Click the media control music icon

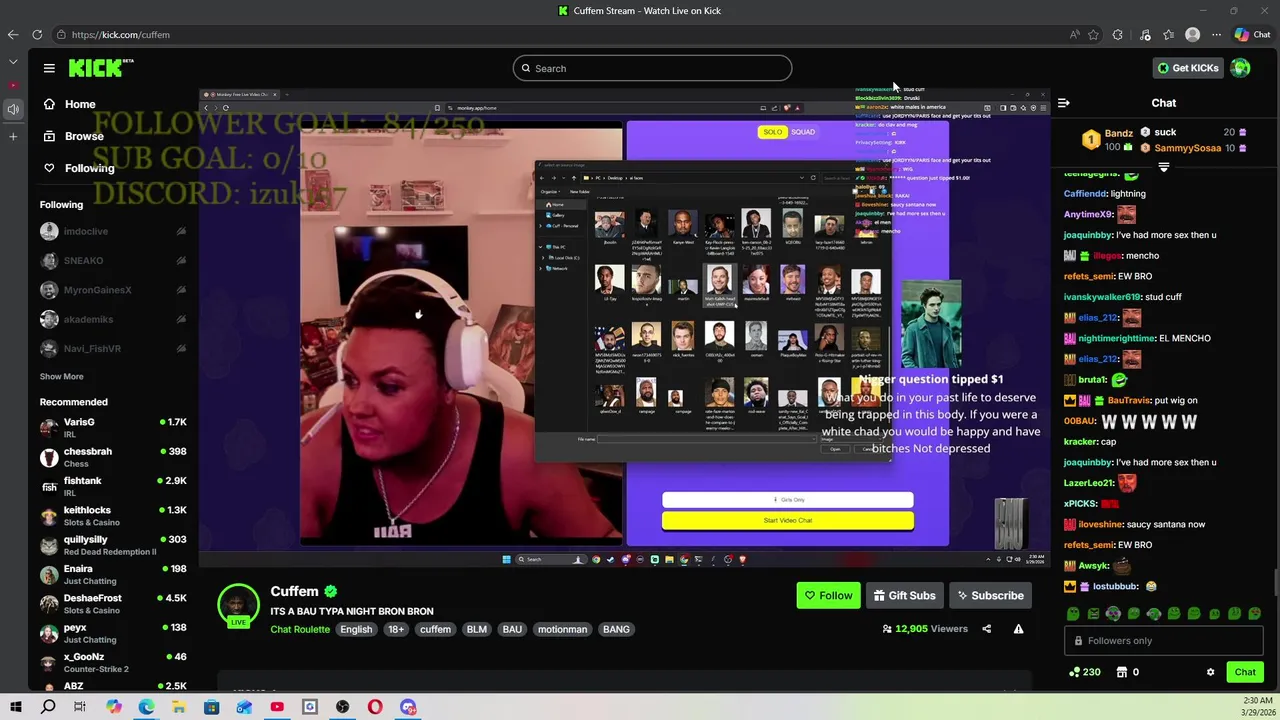pyautogui.click(x=1145, y=34)
